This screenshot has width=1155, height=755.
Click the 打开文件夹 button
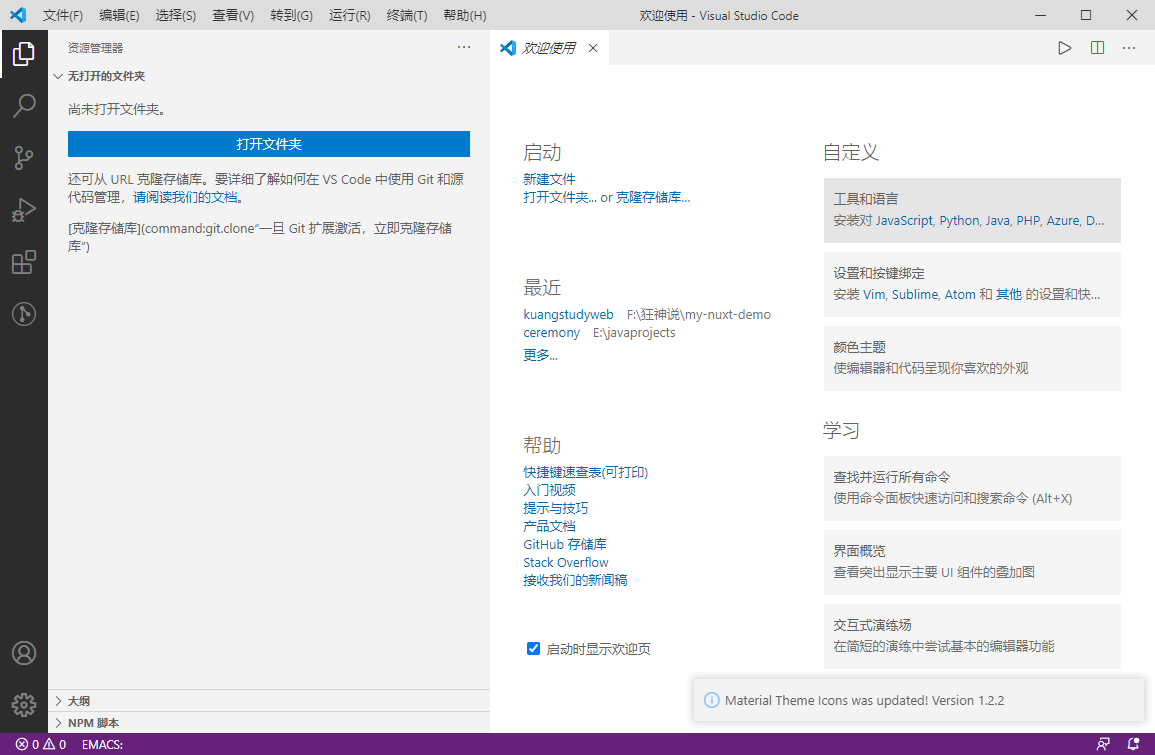269,144
